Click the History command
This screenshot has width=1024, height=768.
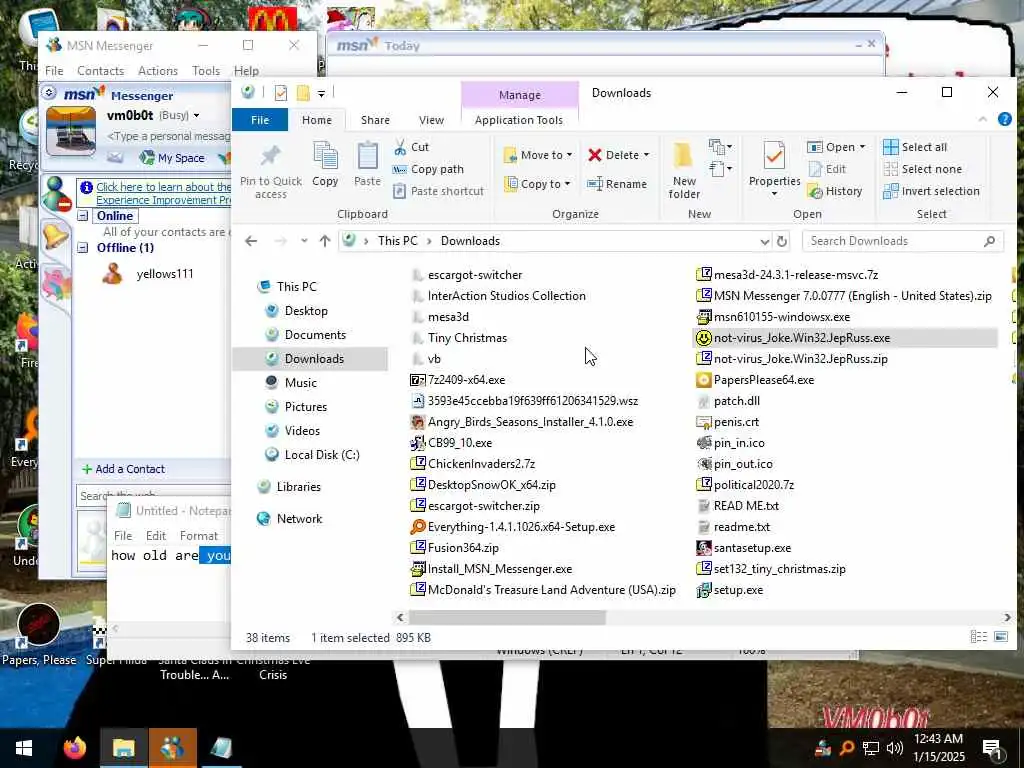click(x=835, y=191)
